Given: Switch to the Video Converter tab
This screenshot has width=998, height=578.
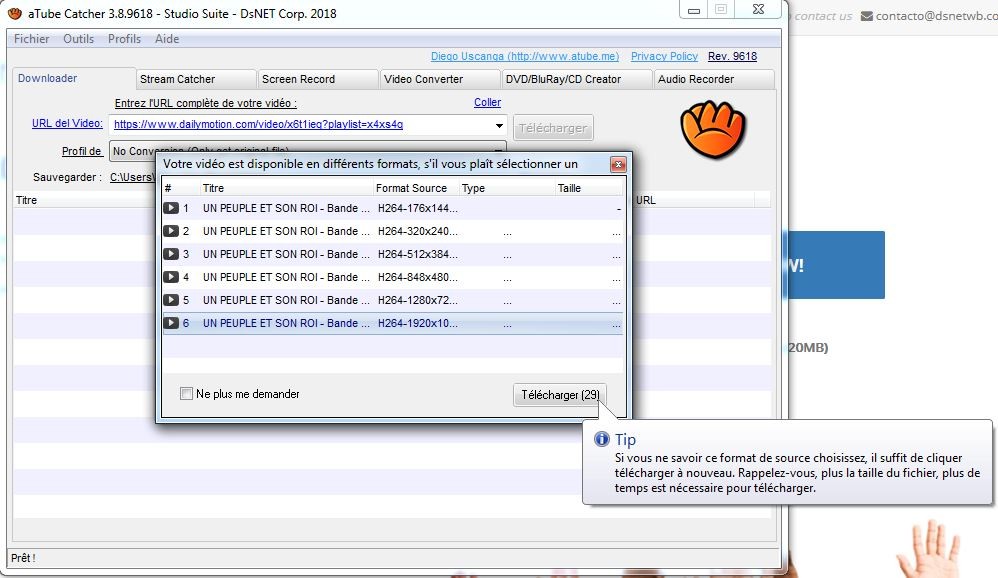Looking at the screenshot, I should (x=440, y=79).
